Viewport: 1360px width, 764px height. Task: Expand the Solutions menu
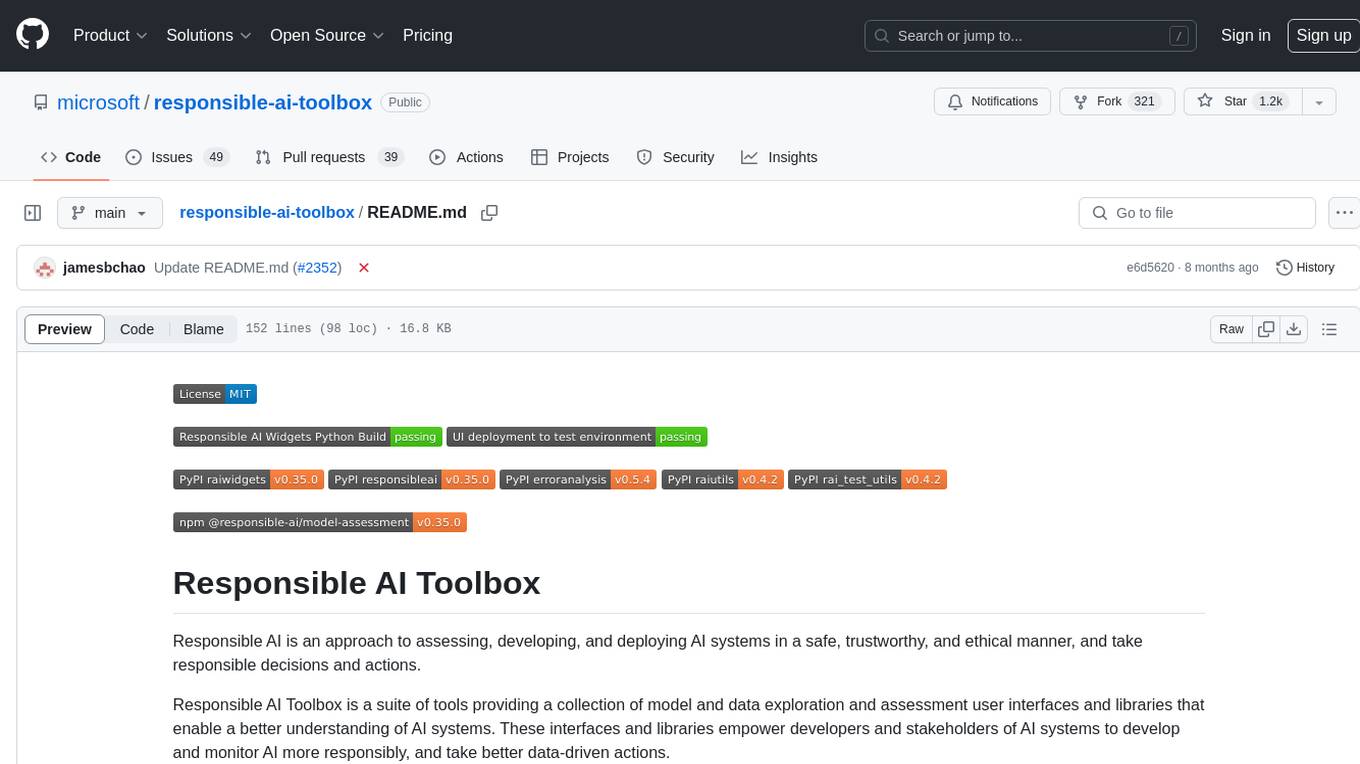(209, 35)
